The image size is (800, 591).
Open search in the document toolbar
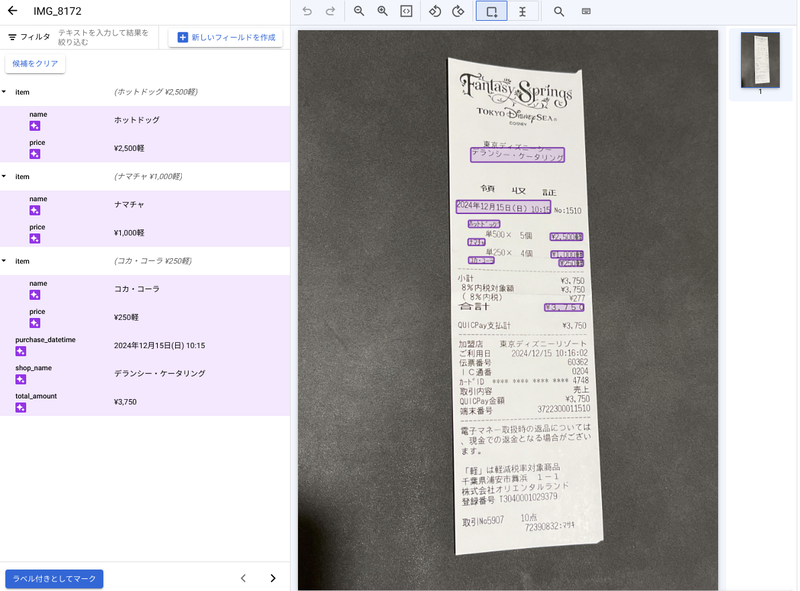click(559, 11)
